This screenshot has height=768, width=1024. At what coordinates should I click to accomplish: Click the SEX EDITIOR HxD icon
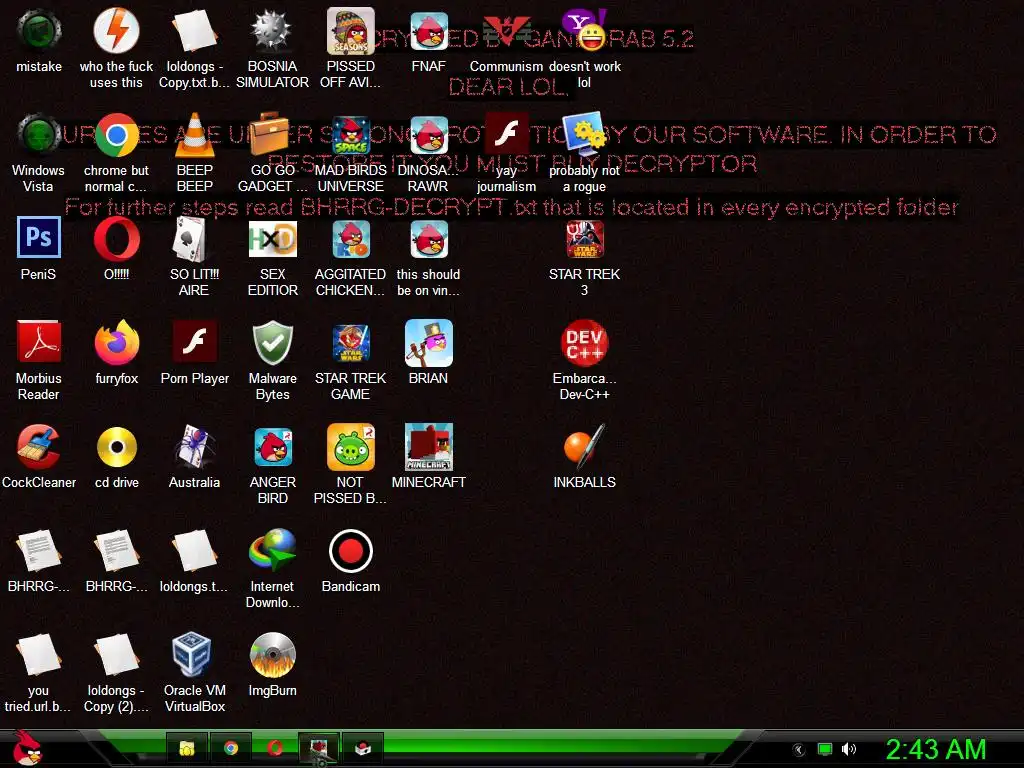click(x=272, y=239)
